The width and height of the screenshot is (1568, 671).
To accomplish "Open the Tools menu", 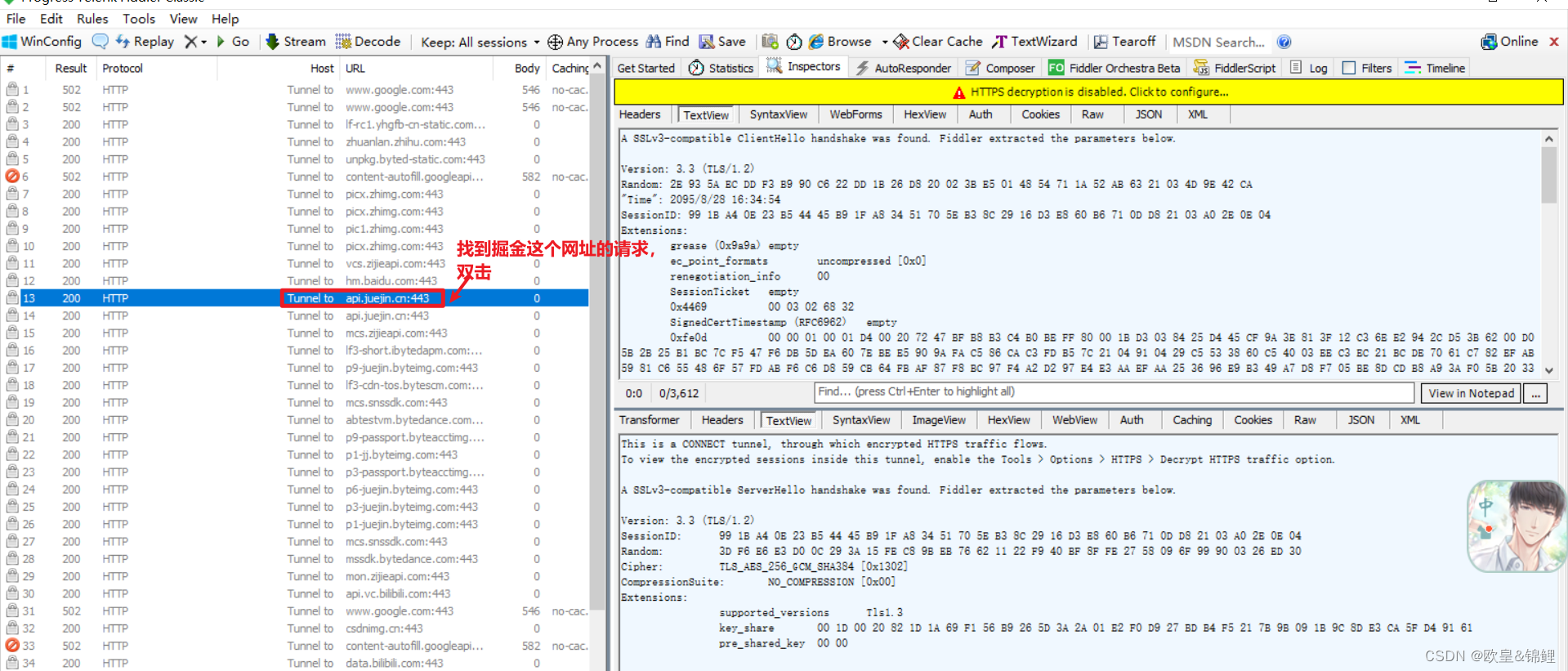I will pyautogui.click(x=139, y=18).
